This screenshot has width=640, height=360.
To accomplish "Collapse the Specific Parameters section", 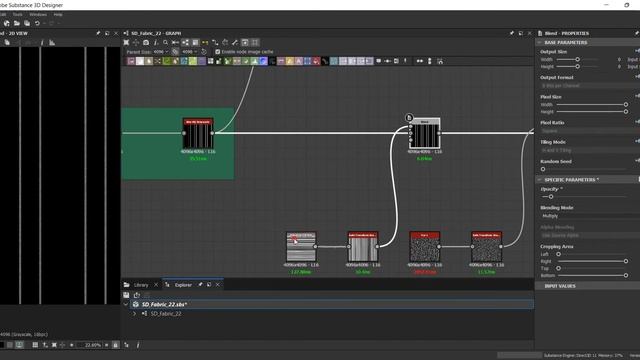I will pyautogui.click(x=540, y=180).
